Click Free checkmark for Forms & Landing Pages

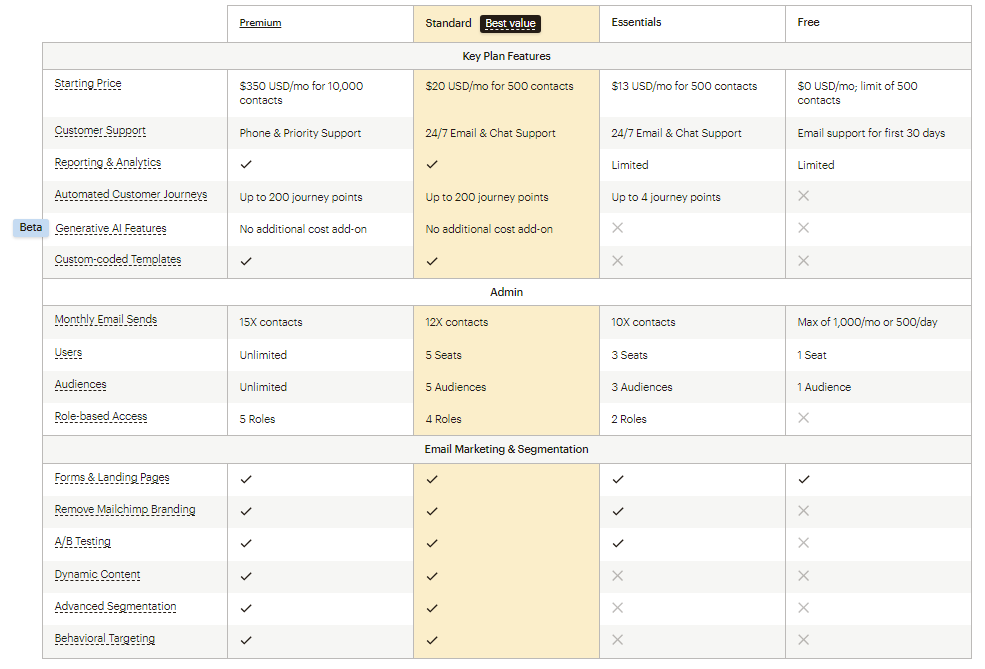803,479
